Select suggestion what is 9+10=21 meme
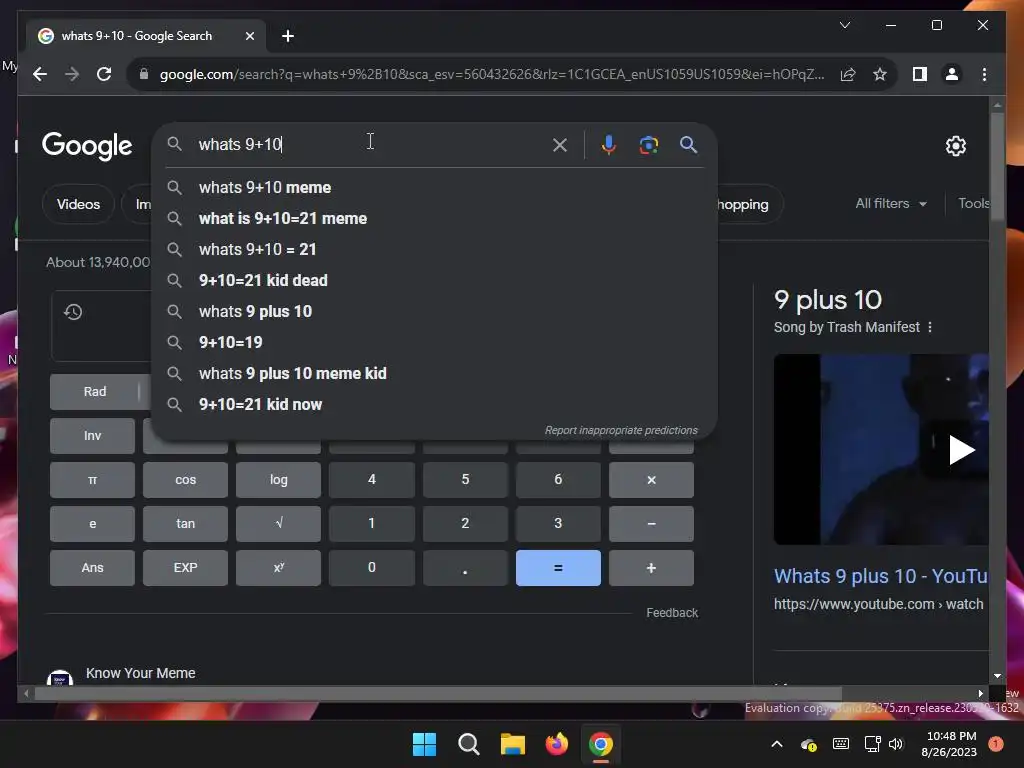1024x768 pixels. (x=434, y=218)
